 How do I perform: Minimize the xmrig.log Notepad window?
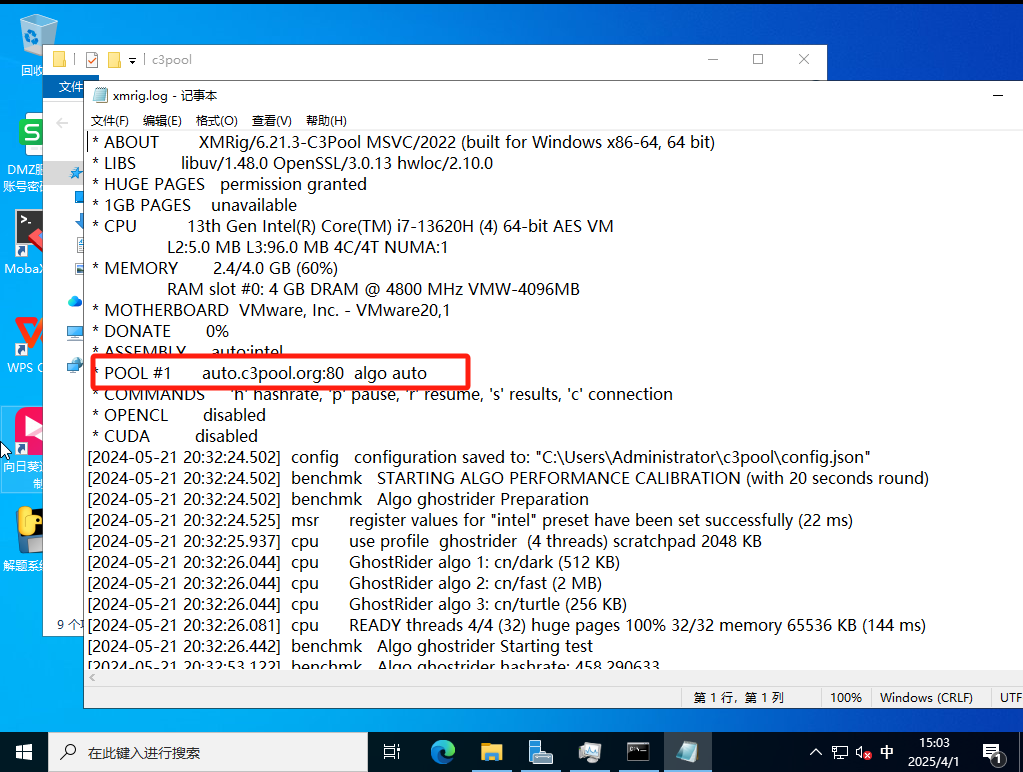click(x=998, y=95)
